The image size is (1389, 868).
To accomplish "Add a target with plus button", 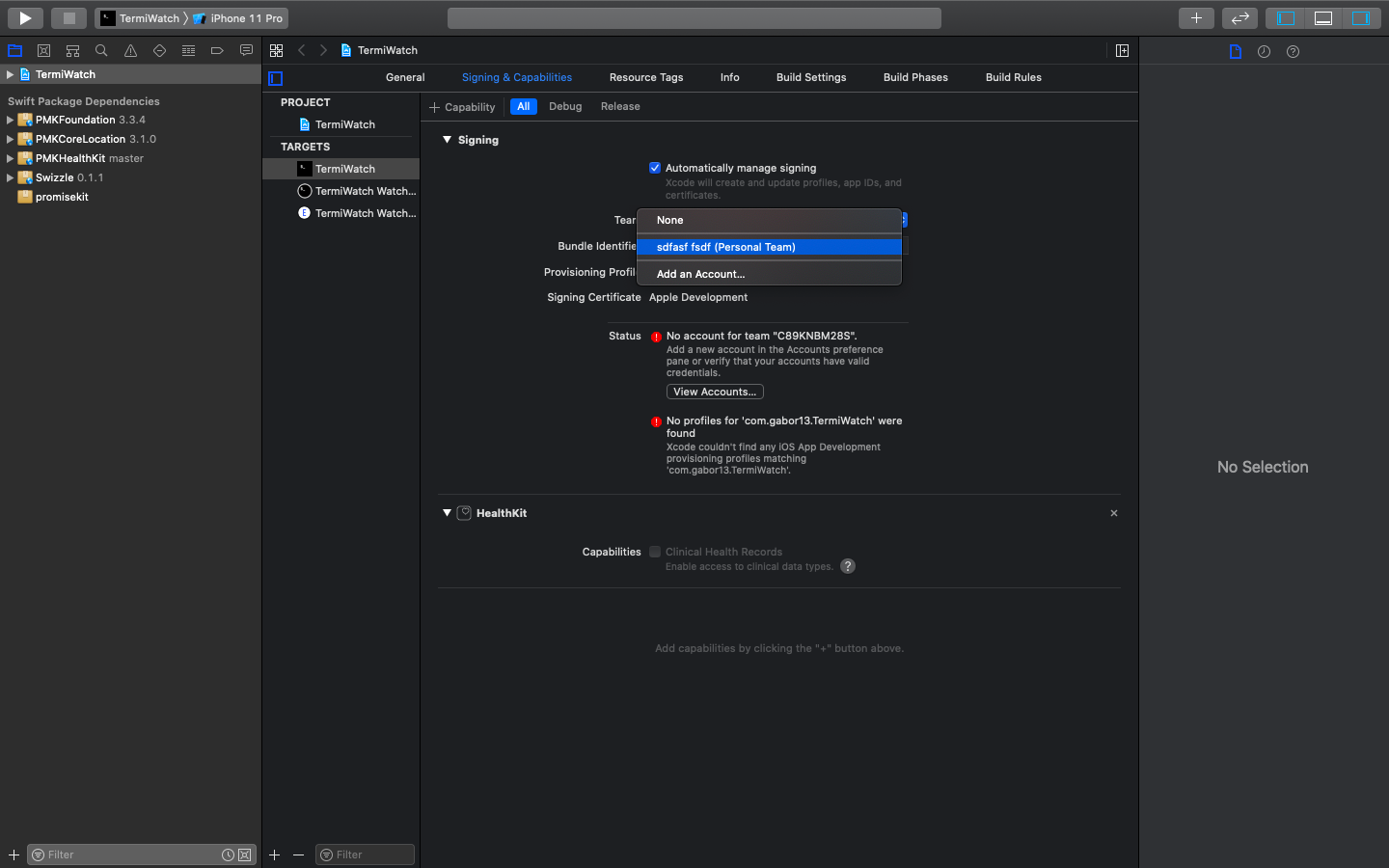I will pos(274,854).
